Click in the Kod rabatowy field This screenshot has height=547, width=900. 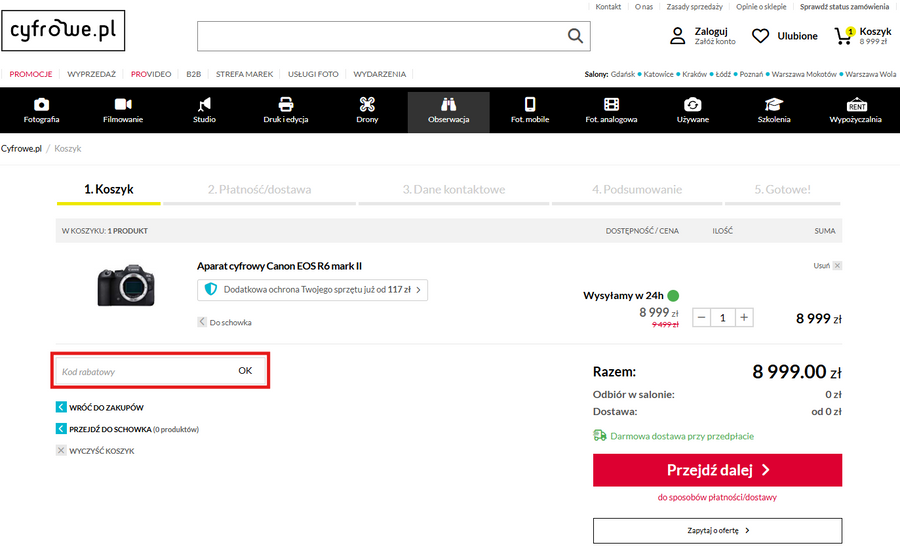click(x=140, y=371)
